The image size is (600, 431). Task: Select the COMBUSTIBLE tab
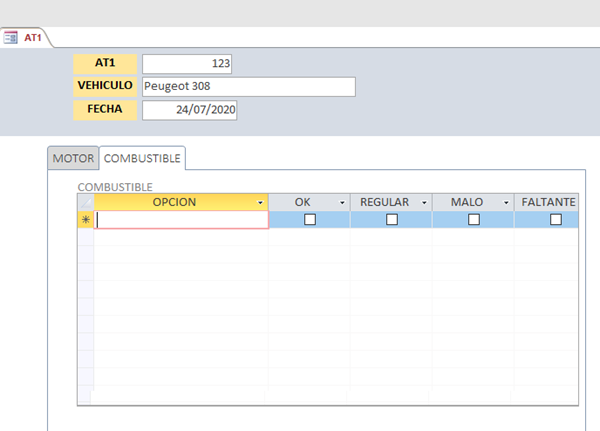click(x=142, y=158)
